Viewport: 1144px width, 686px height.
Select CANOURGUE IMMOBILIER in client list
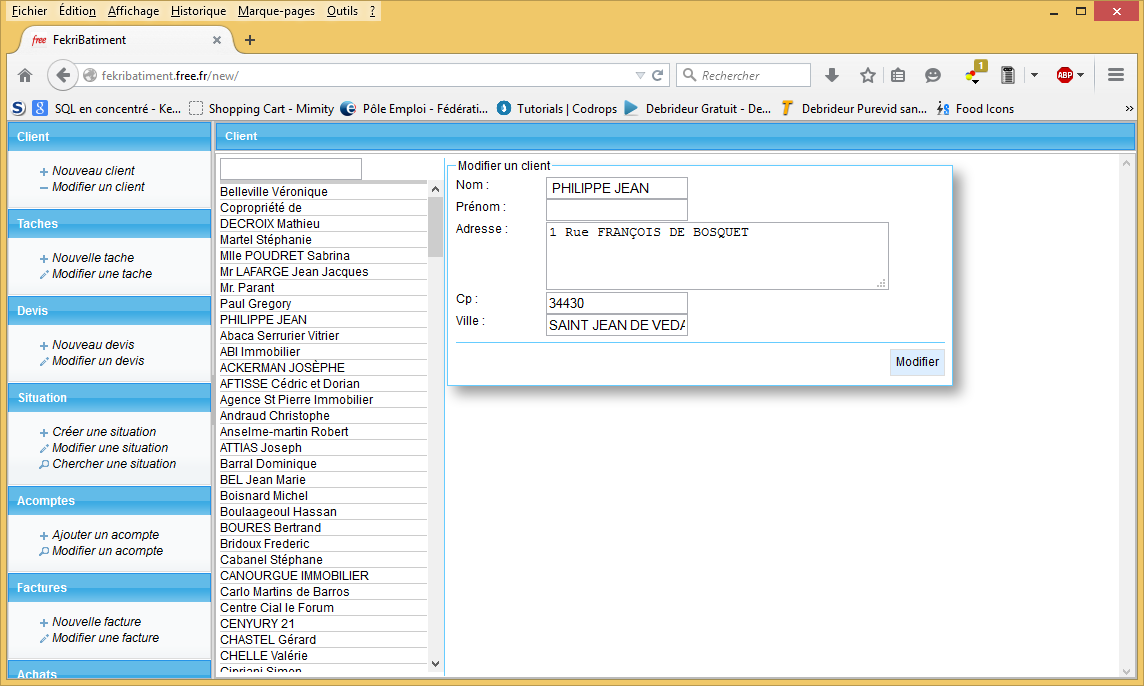point(322,576)
